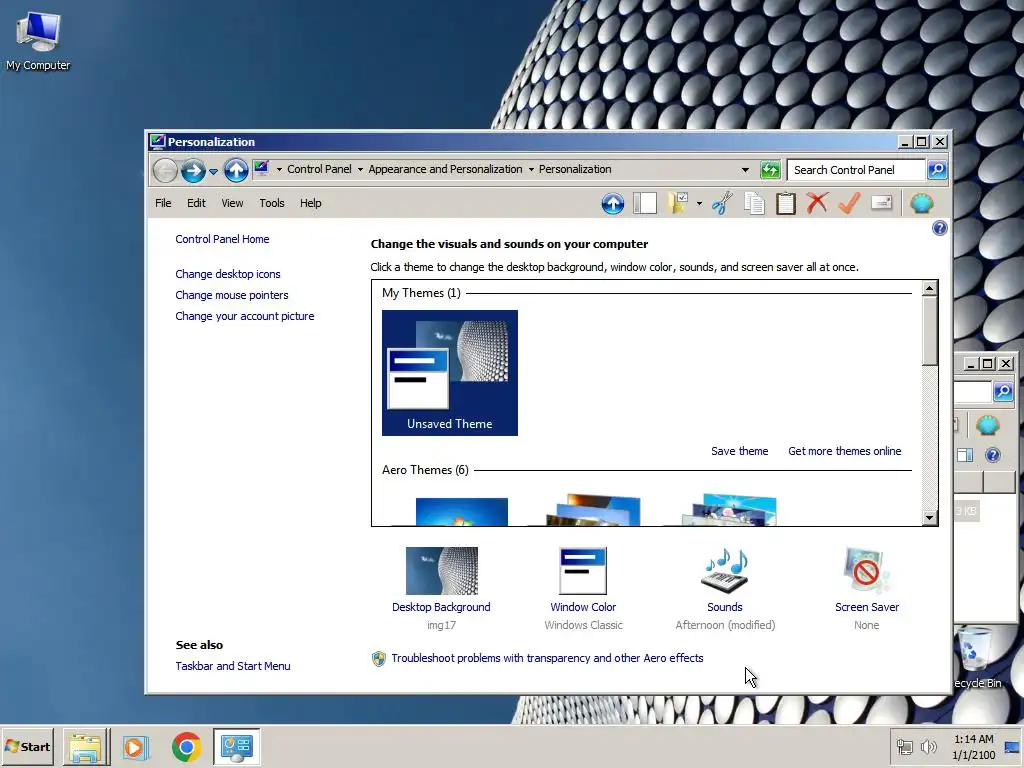Expand the root arrow before Control Panel breadcrumb
This screenshot has height=768, width=1024.
(280, 170)
